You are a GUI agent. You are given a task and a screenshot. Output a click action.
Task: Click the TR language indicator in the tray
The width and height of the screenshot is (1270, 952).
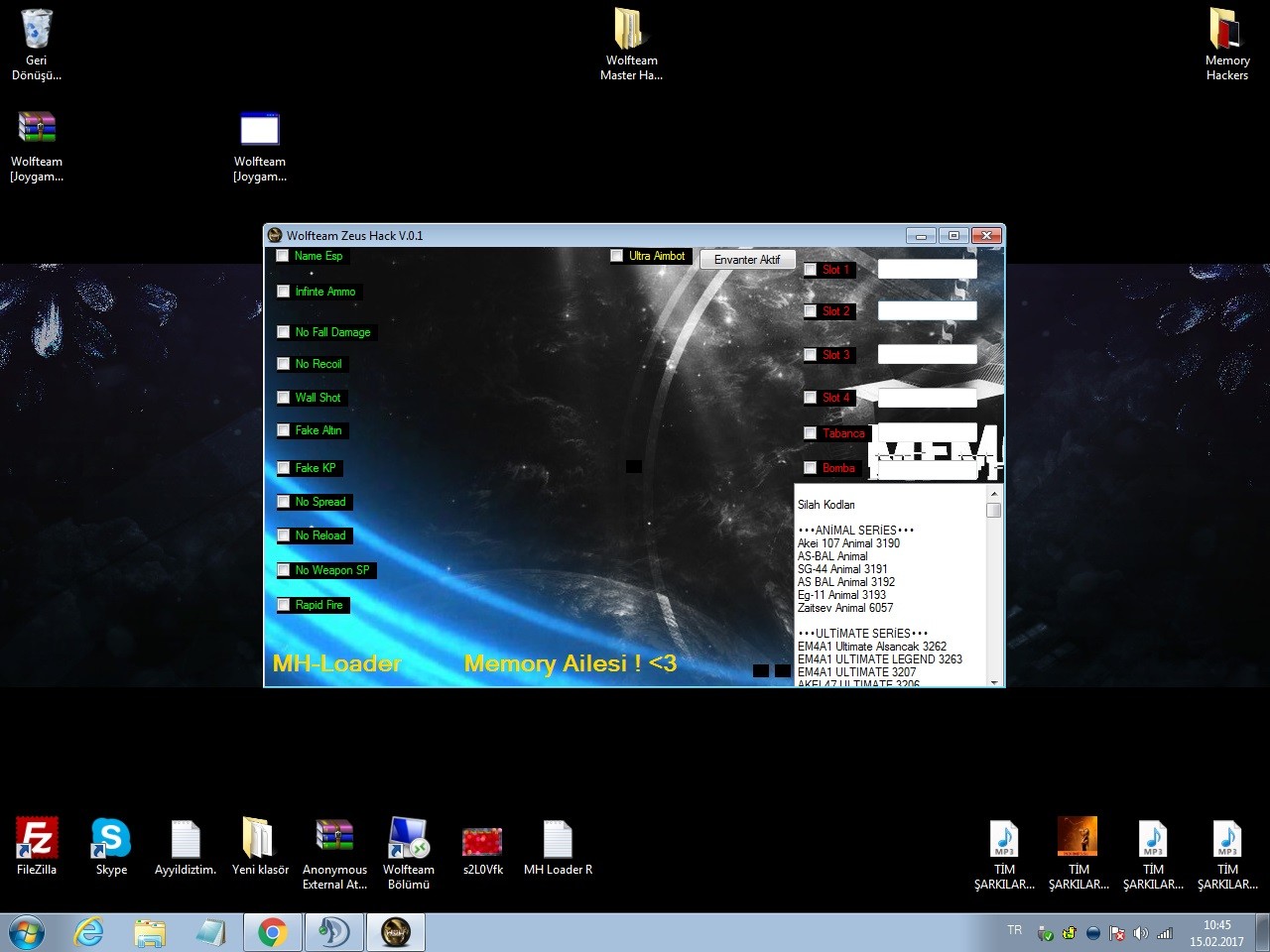click(1014, 930)
